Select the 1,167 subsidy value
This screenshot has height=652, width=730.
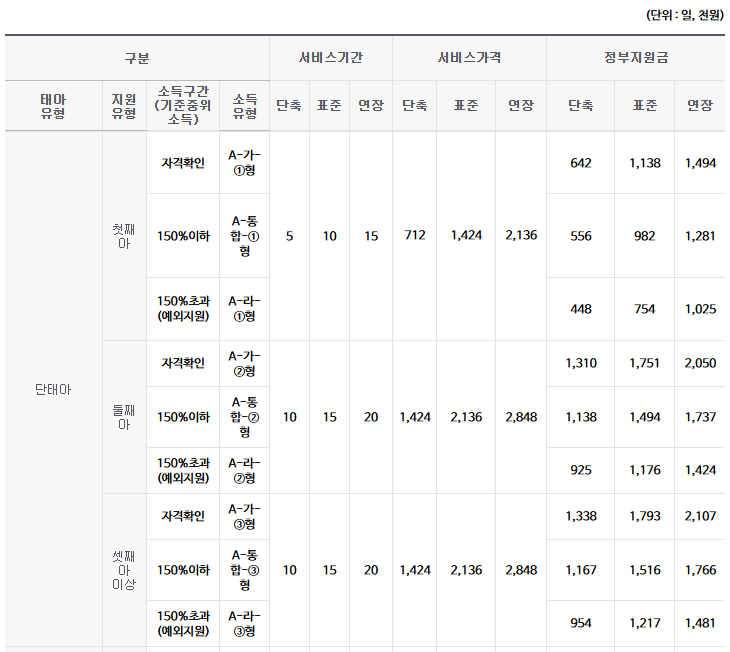[x=581, y=570]
